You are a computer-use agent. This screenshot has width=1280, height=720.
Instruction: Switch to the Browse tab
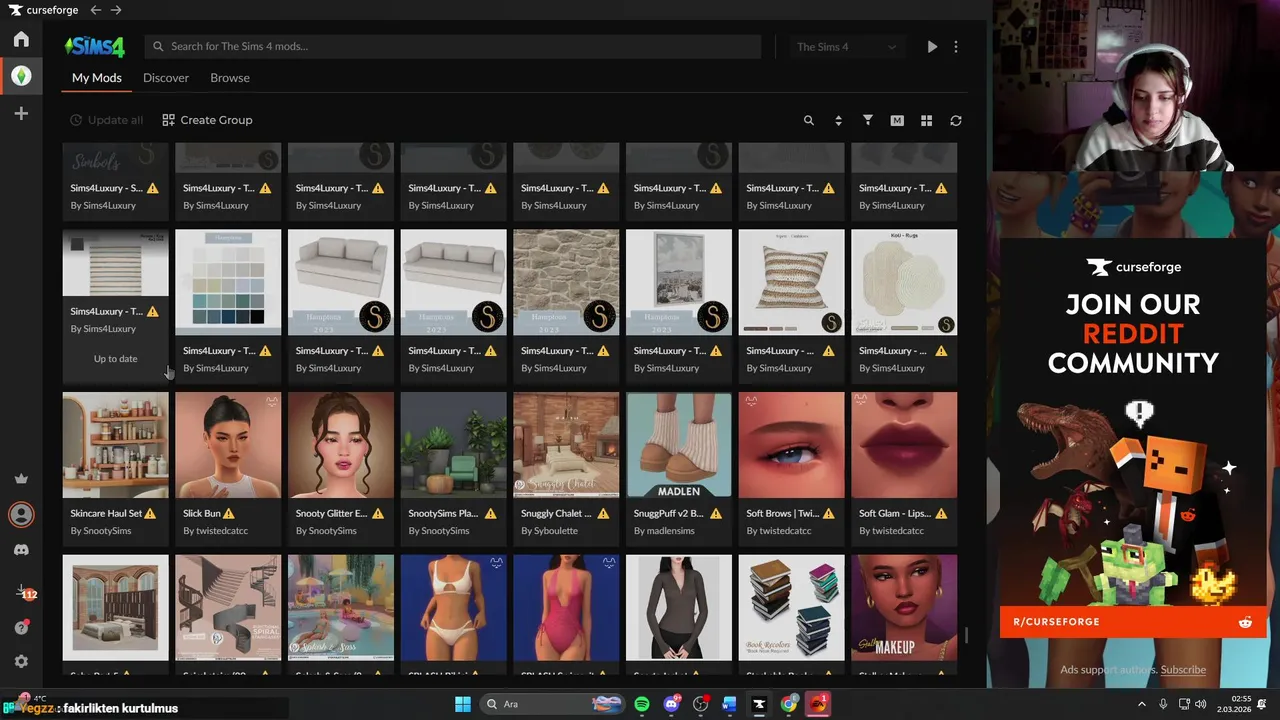coord(230,78)
